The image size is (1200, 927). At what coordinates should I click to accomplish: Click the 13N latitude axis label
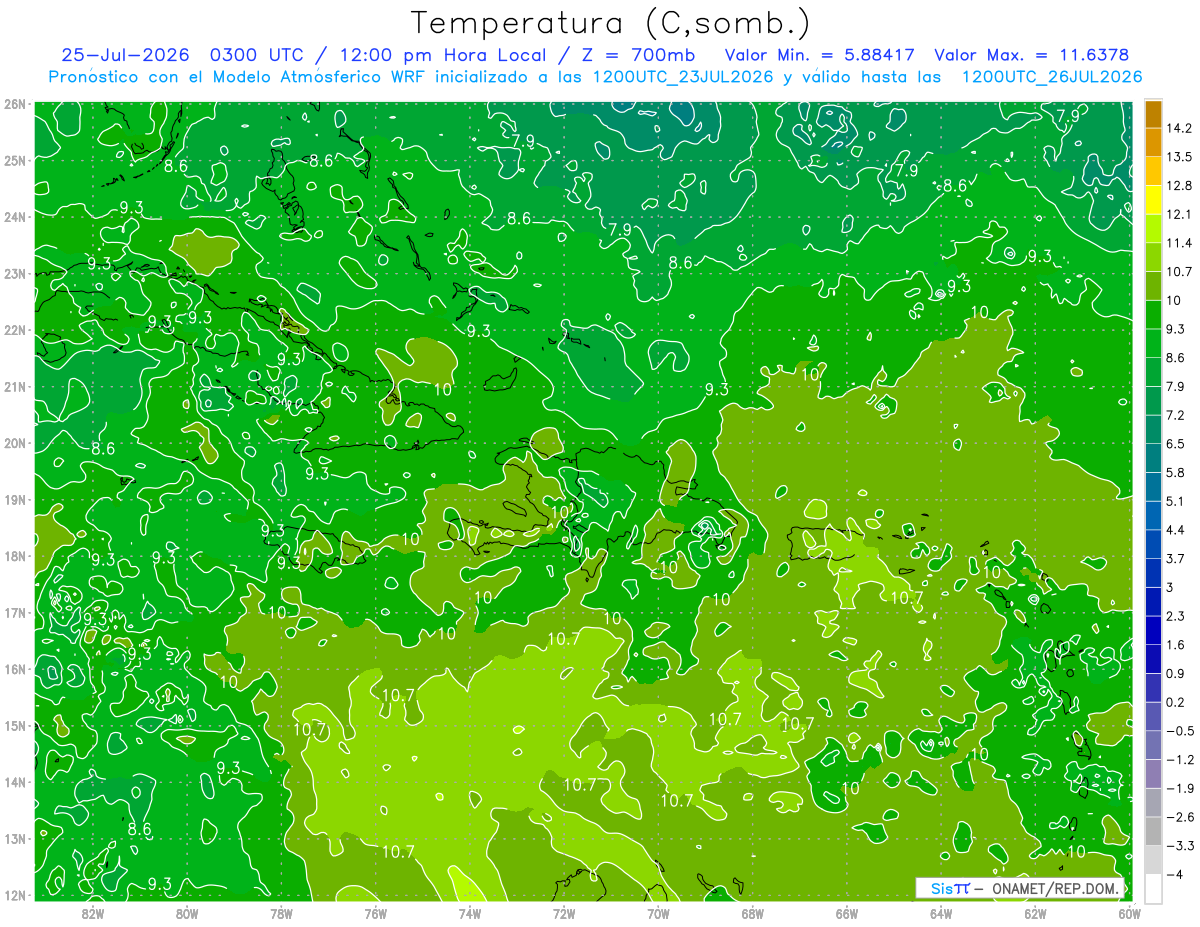pos(15,839)
